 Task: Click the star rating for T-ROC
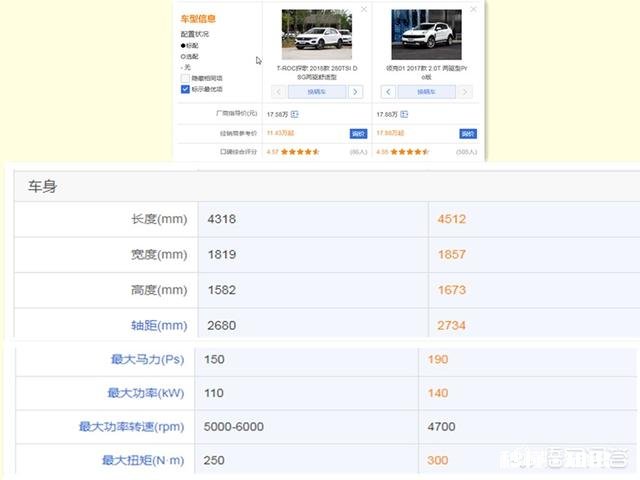(x=300, y=152)
